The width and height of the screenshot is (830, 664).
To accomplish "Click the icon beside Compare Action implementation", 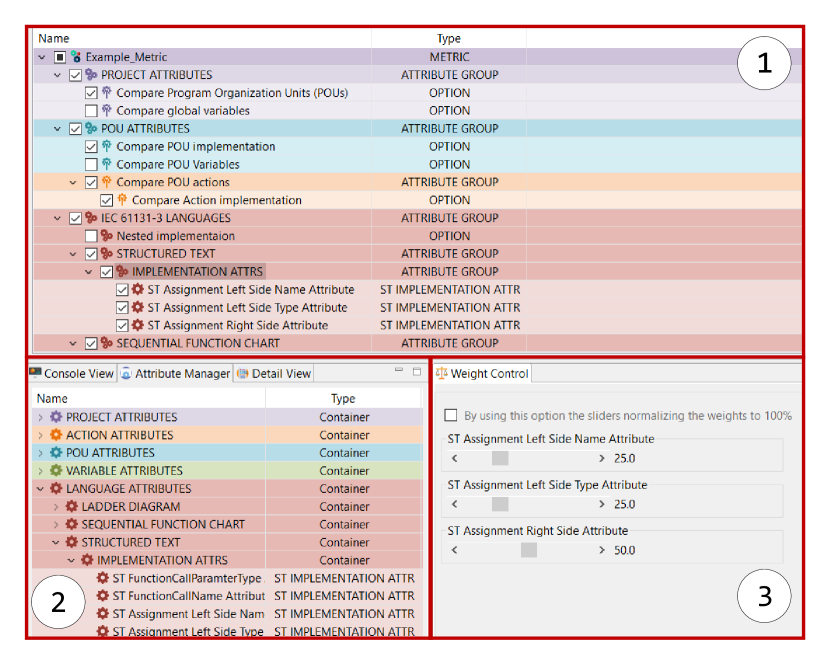I will point(122,200).
